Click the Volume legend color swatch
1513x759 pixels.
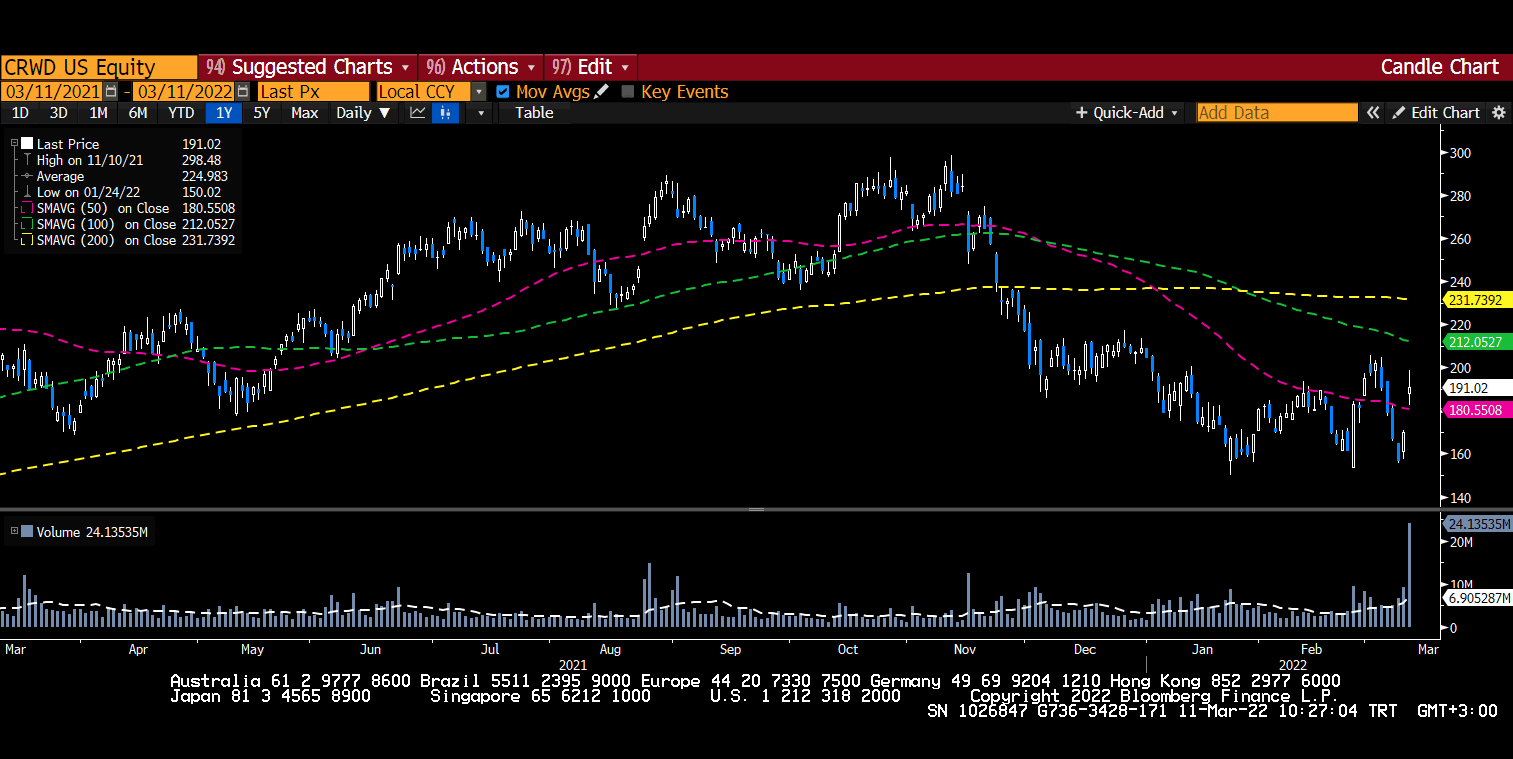pyautogui.click(x=27, y=532)
